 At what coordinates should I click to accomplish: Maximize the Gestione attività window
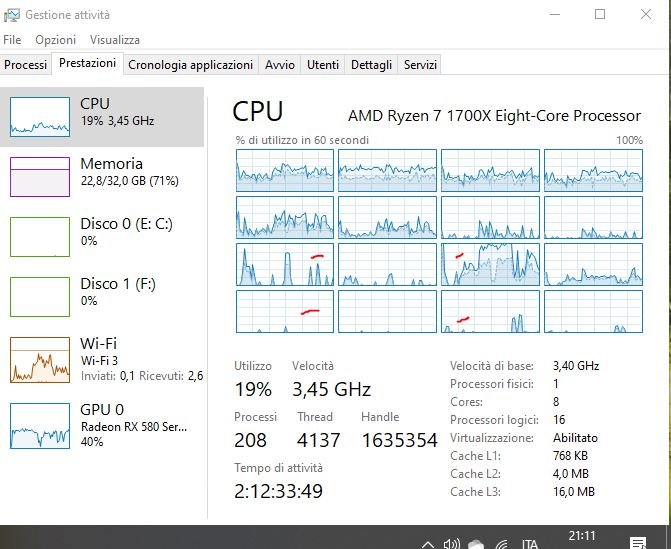[600, 14]
